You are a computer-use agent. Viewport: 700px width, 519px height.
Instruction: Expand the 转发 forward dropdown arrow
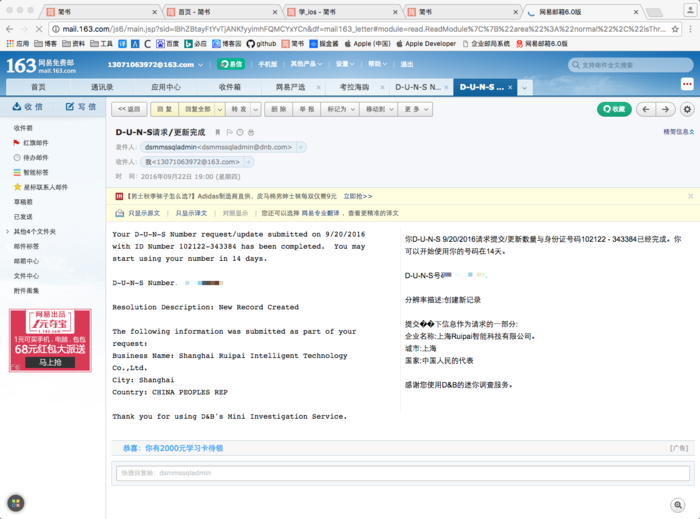click(256, 109)
